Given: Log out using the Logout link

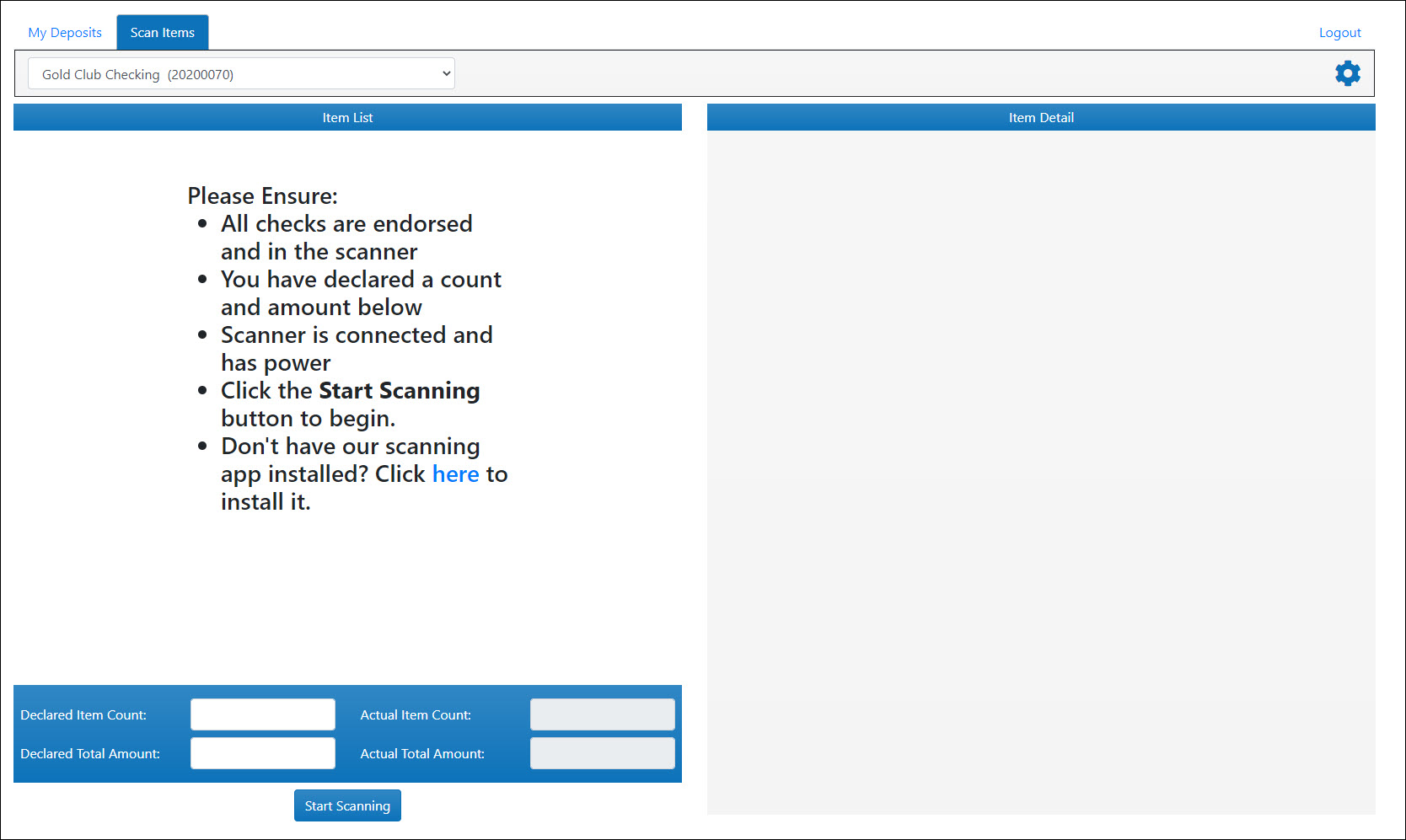Looking at the screenshot, I should click(1339, 33).
